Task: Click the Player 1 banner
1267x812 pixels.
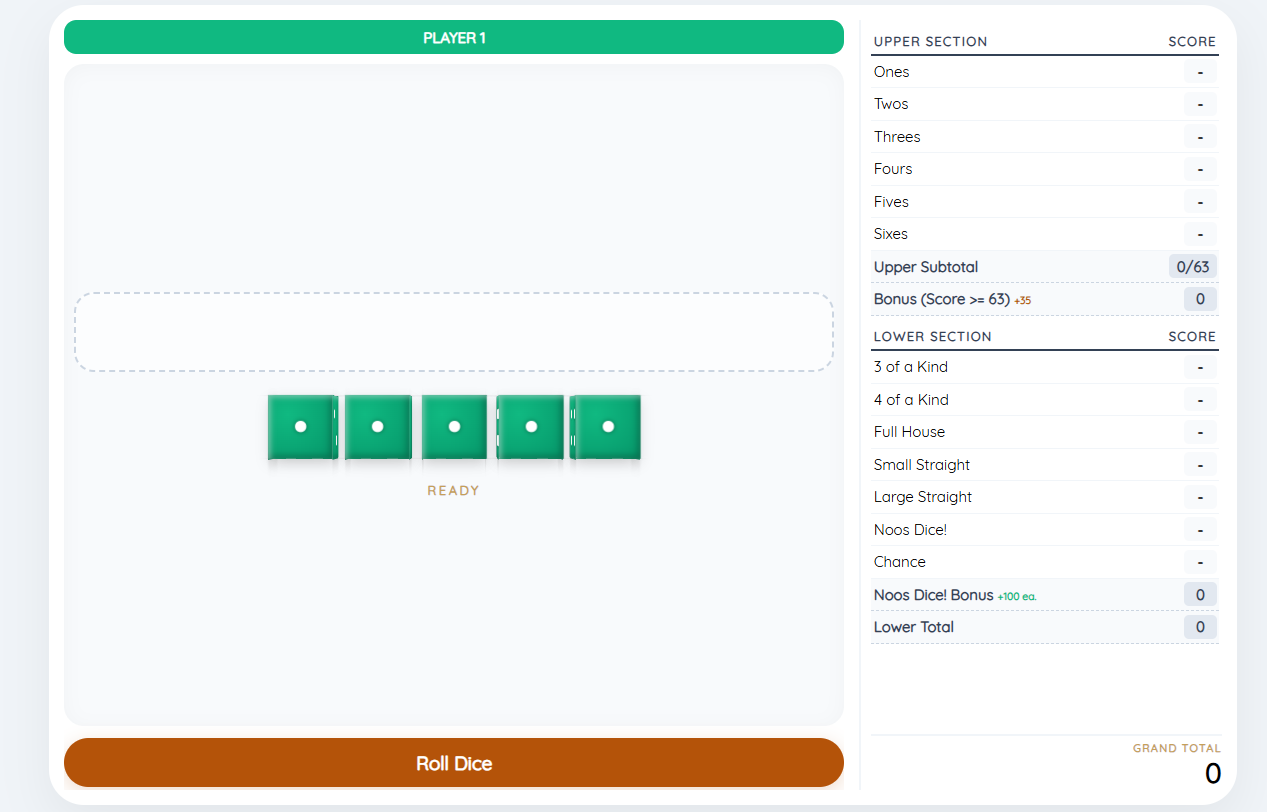Action: click(x=454, y=37)
